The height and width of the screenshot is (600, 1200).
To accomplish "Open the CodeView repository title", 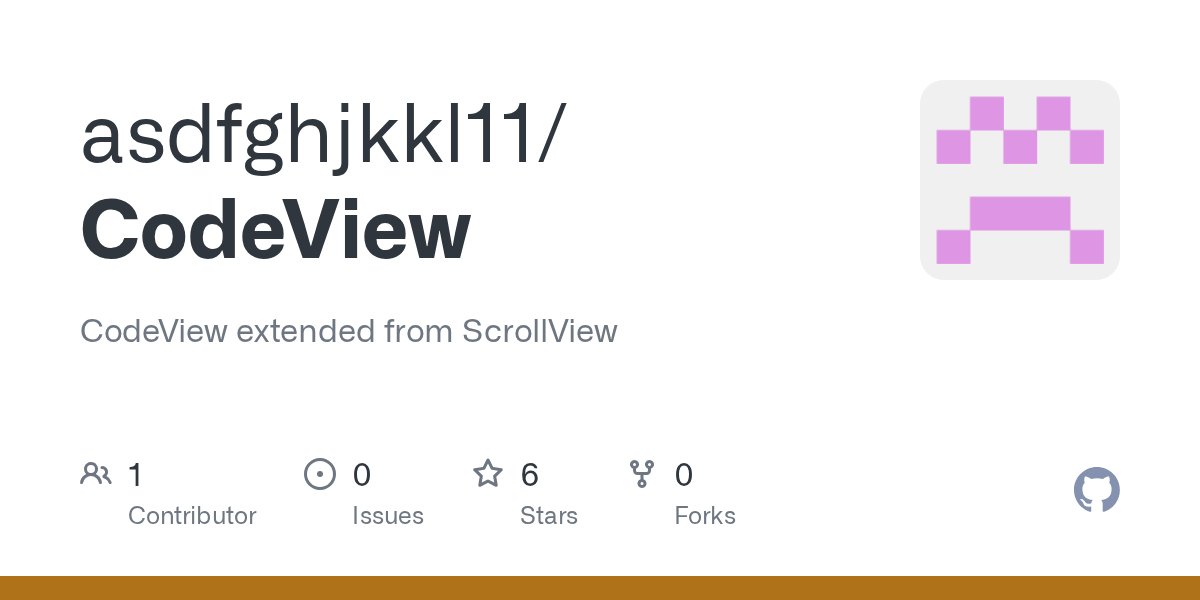I will [x=275, y=229].
